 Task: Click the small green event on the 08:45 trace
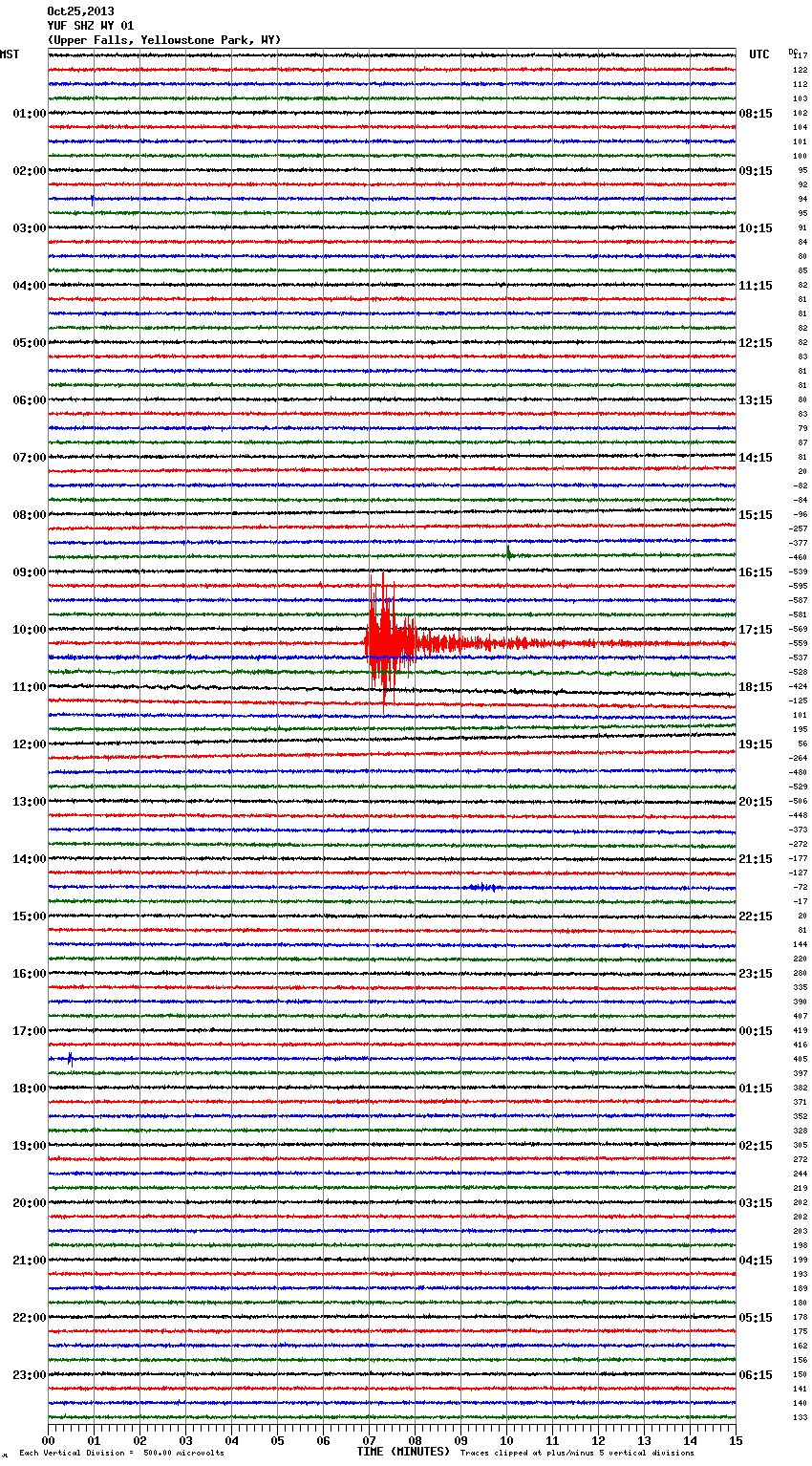click(509, 552)
